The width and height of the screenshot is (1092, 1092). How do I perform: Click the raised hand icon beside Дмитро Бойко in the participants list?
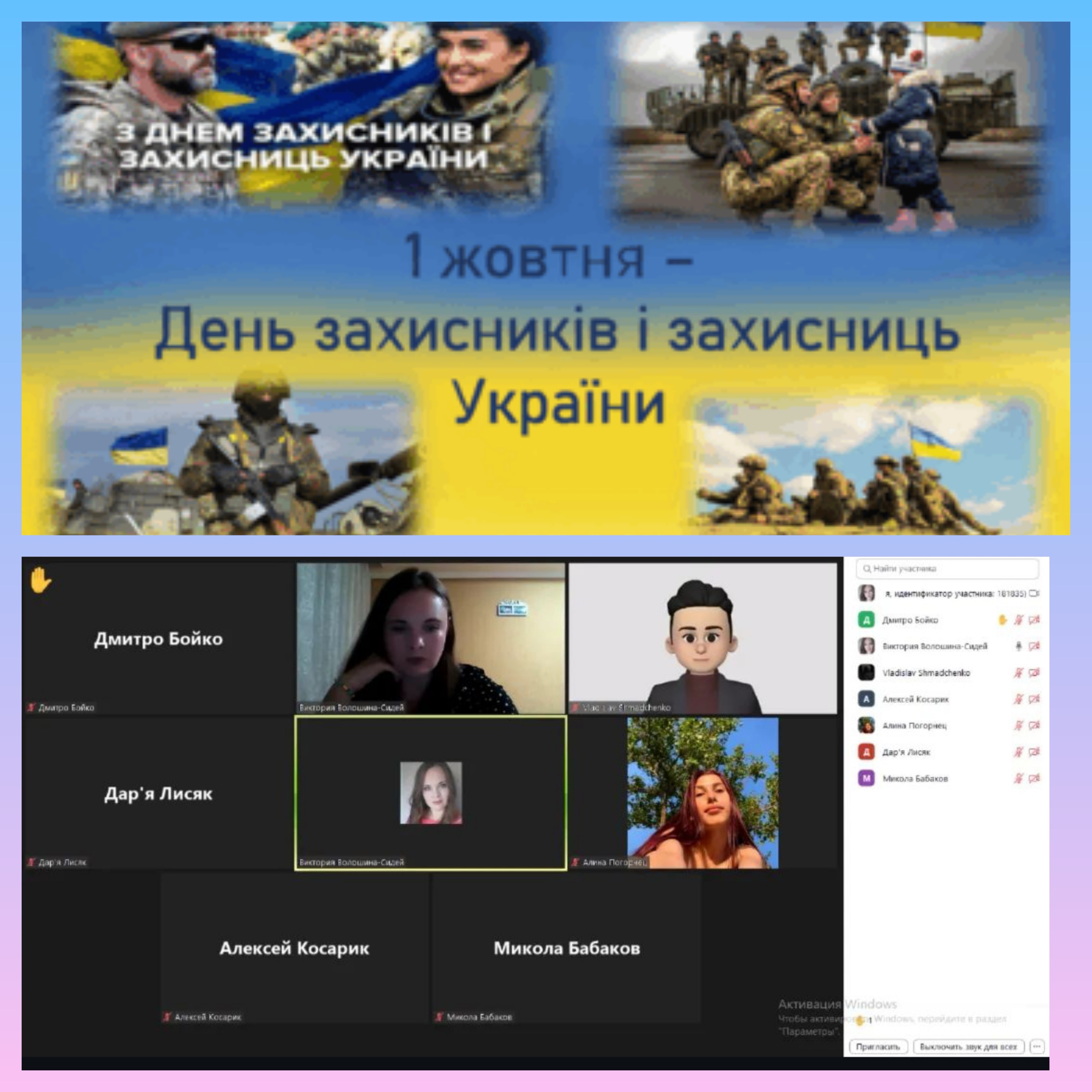[1002, 620]
